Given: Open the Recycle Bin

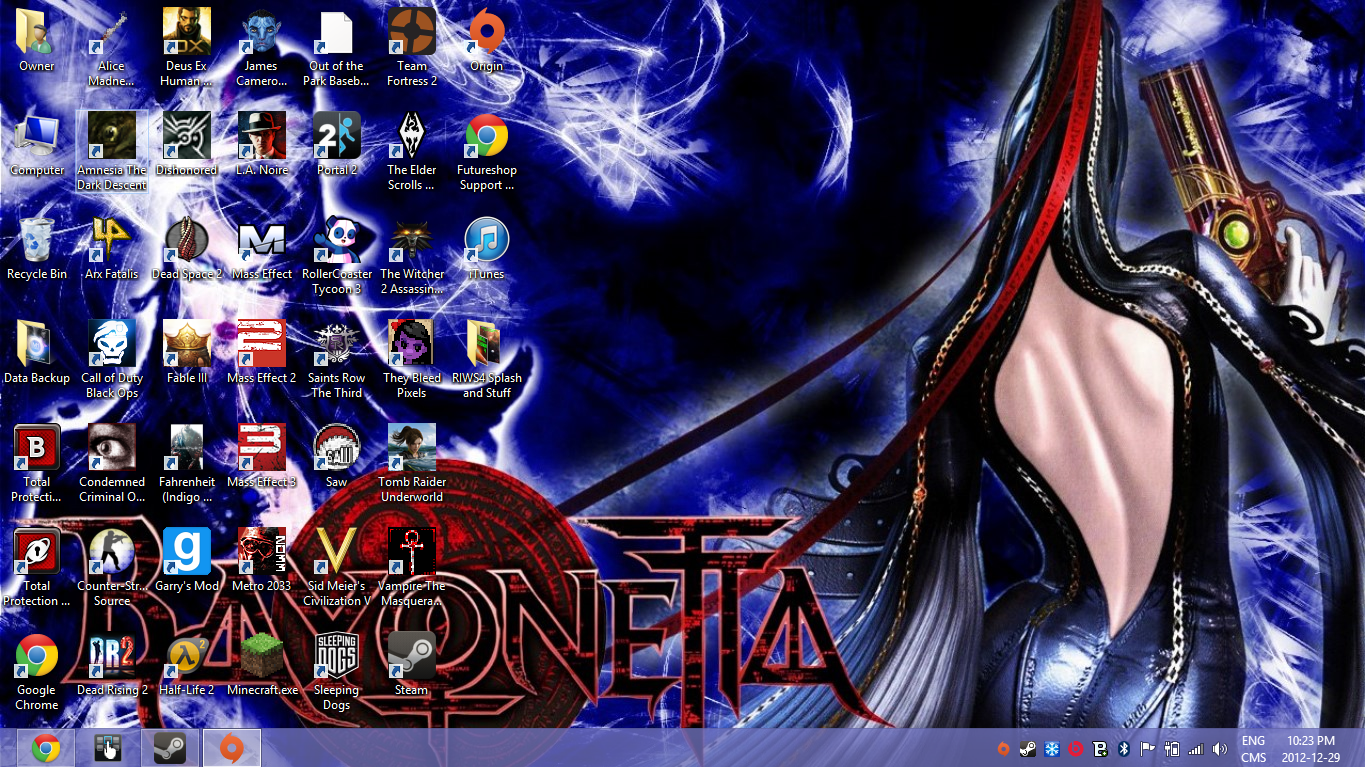Looking at the screenshot, I should pyautogui.click(x=37, y=241).
